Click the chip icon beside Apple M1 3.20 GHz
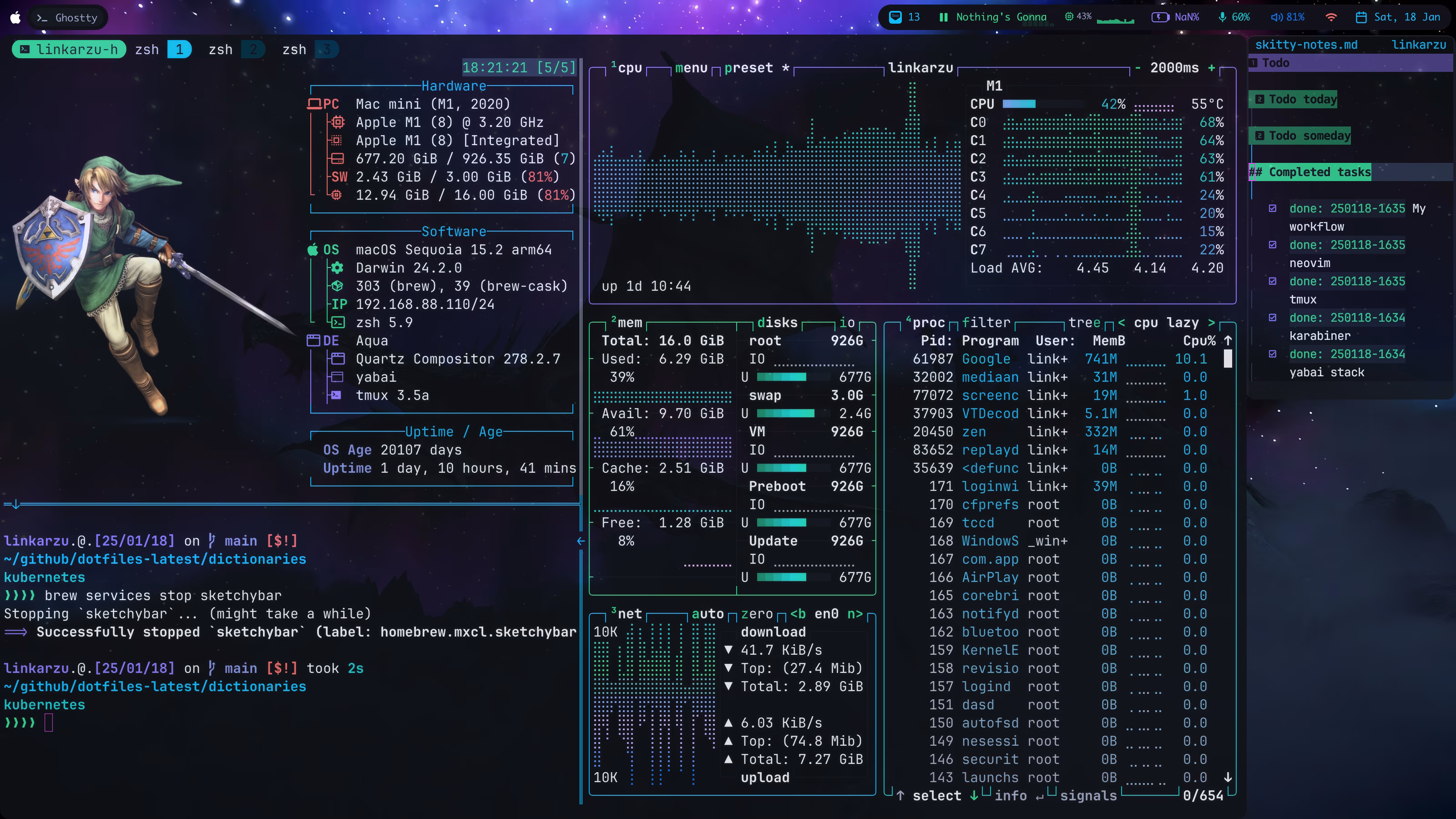This screenshot has width=1456, height=819. click(x=338, y=122)
